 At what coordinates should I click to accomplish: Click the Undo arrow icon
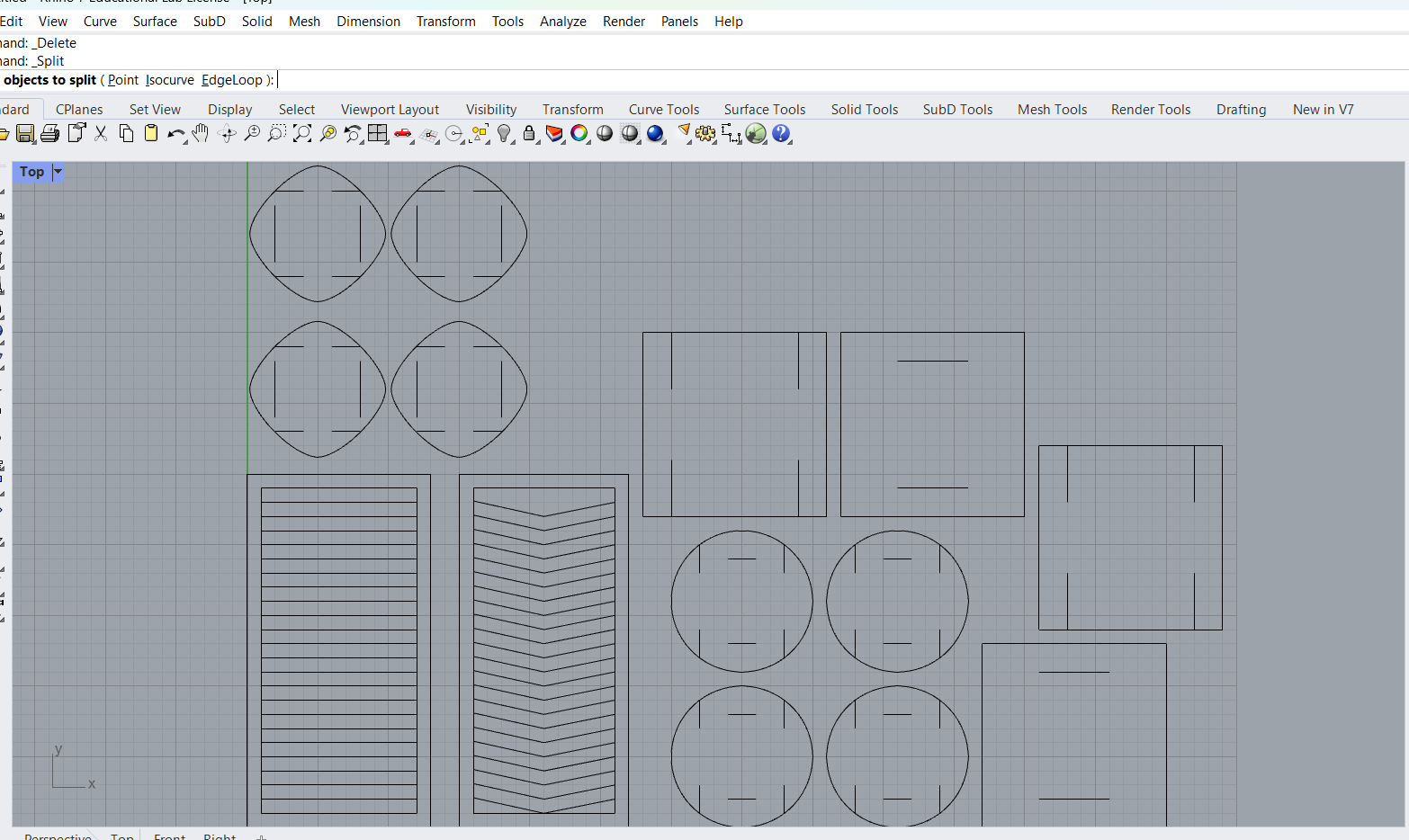click(x=175, y=134)
